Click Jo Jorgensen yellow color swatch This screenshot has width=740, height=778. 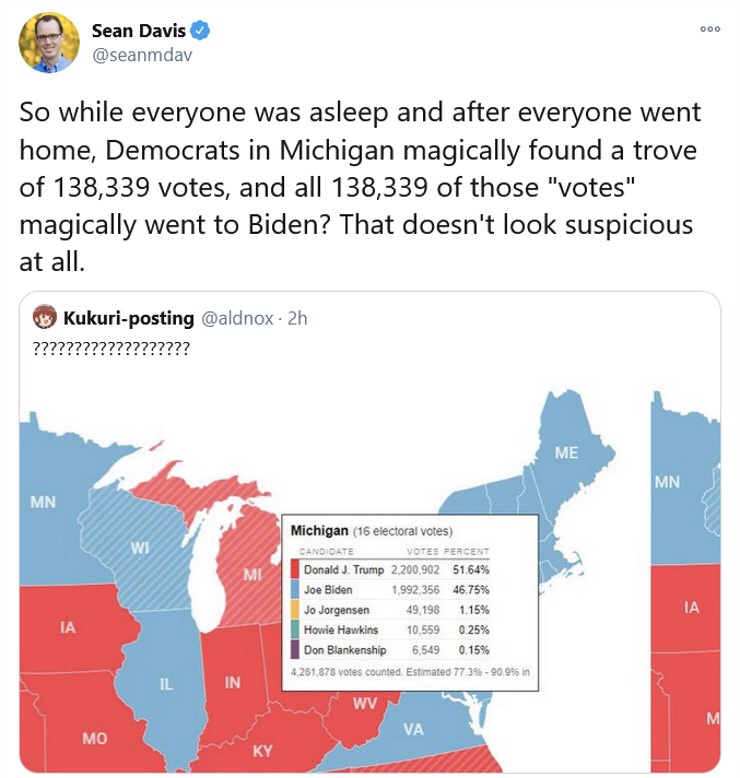pos(294,610)
